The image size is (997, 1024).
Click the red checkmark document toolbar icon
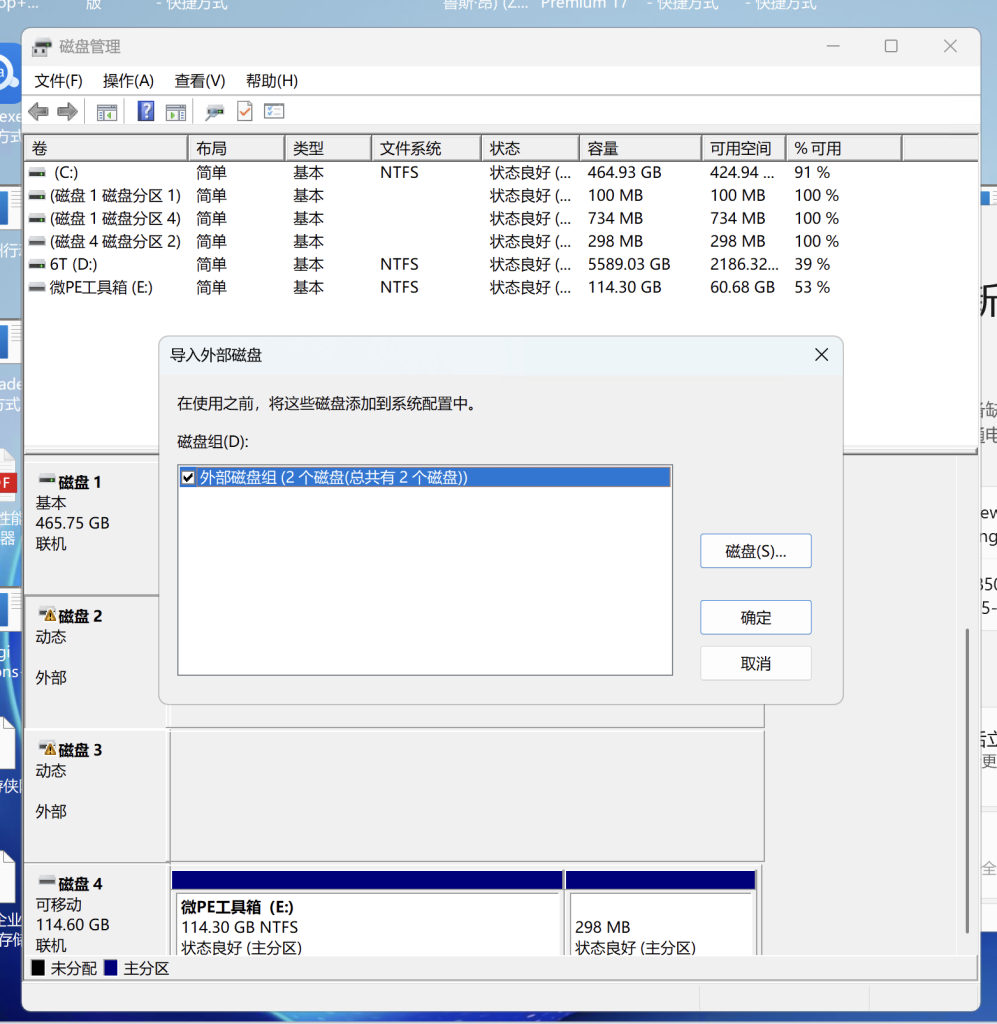(245, 111)
